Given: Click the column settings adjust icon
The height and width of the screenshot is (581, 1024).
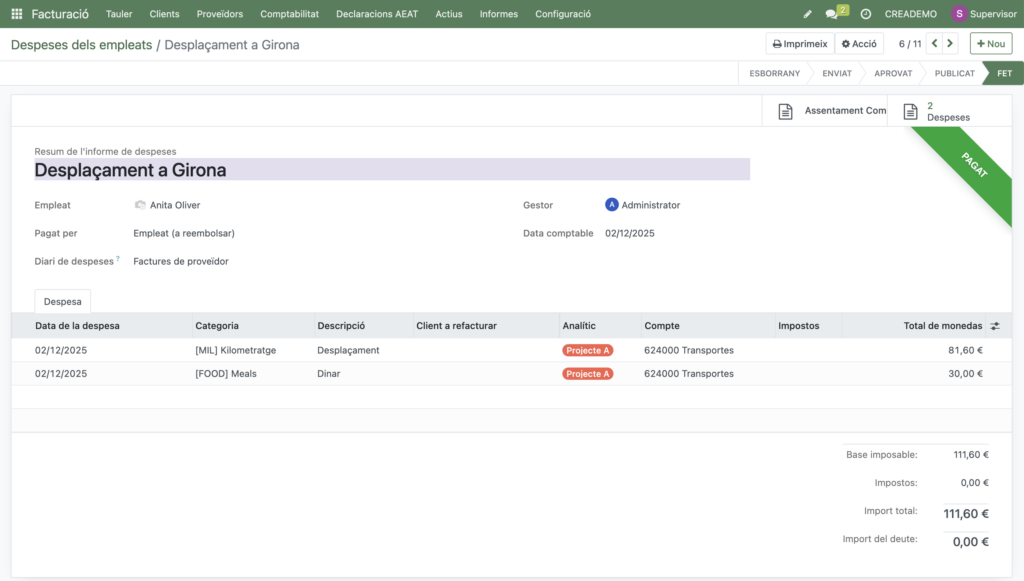Looking at the screenshot, I should (995, 326).
